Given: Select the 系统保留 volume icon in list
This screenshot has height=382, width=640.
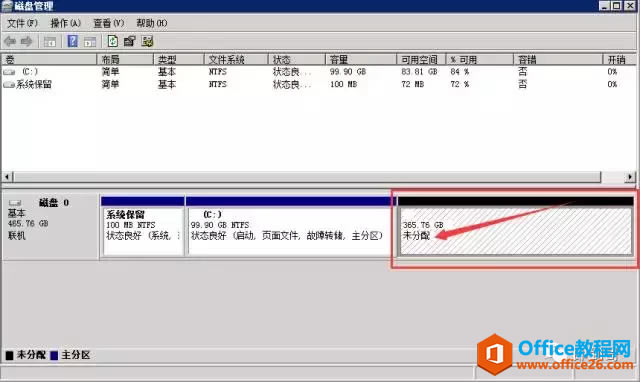Looking at the screenshot, I should pos(9,84).
